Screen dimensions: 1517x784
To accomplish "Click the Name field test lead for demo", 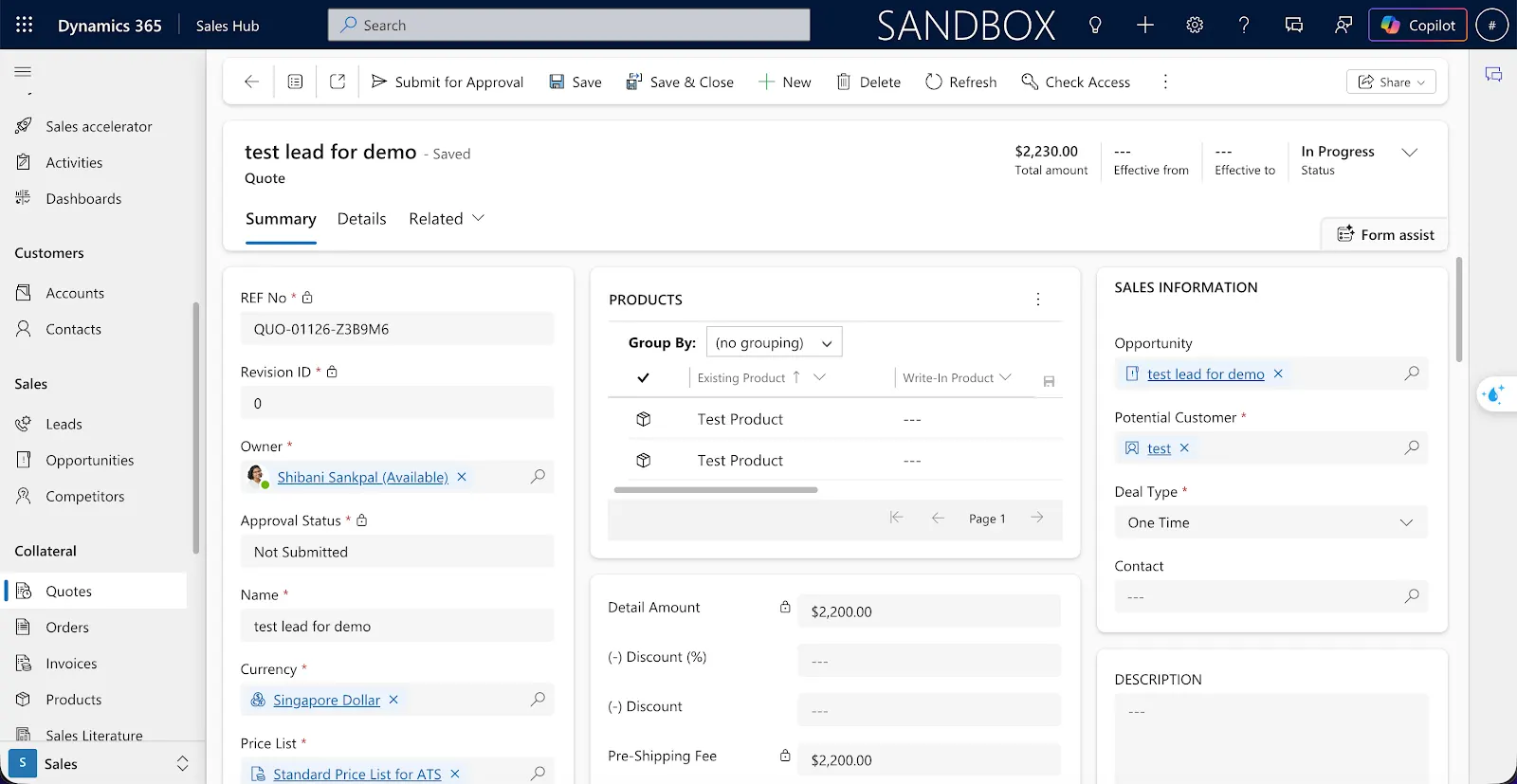I will 397,627.
